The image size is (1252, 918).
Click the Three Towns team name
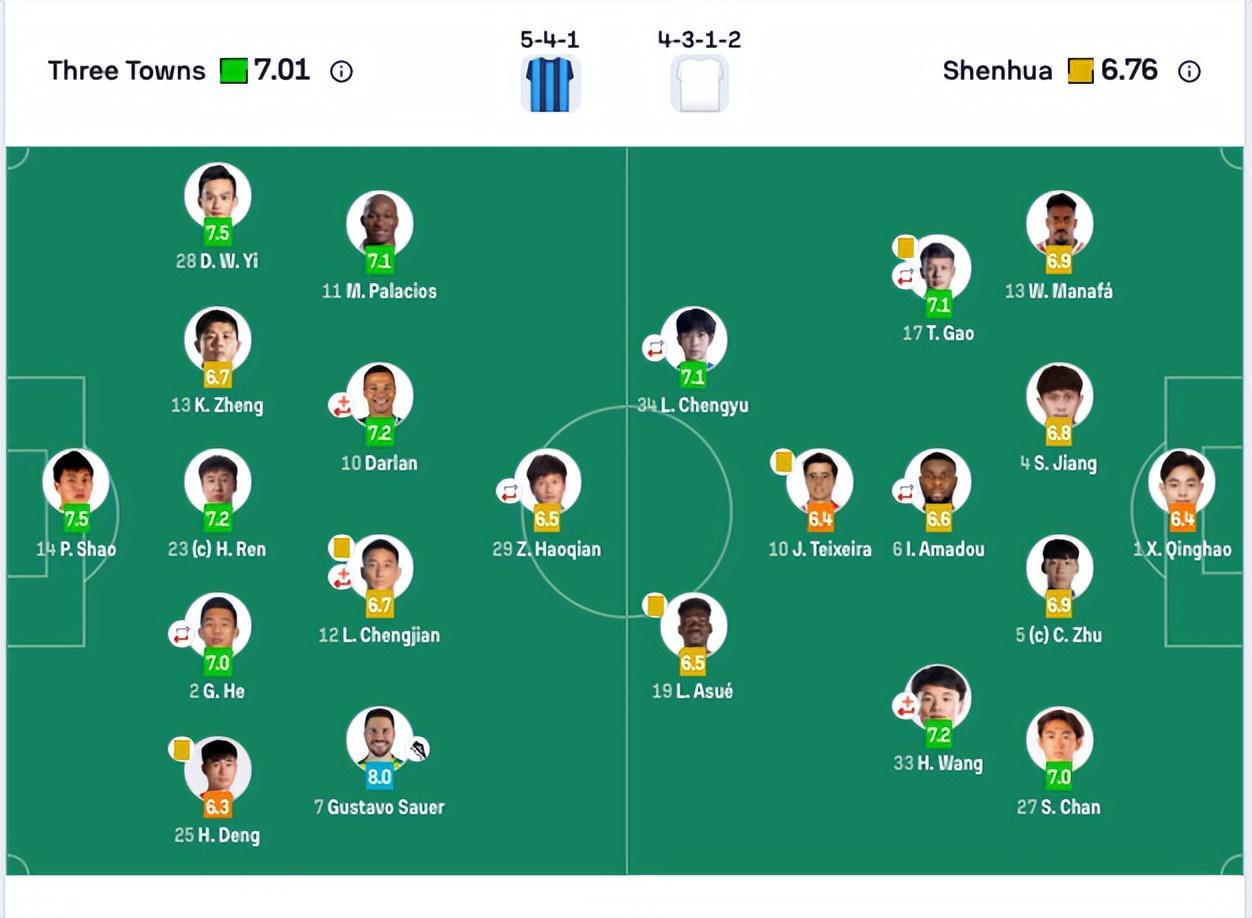coord(127,71)
